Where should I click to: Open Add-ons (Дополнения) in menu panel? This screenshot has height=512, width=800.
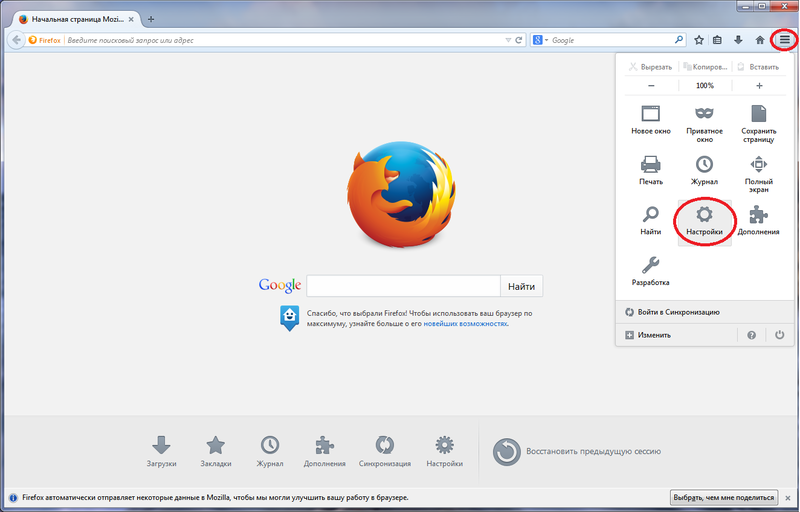click(x=759, y=221)
